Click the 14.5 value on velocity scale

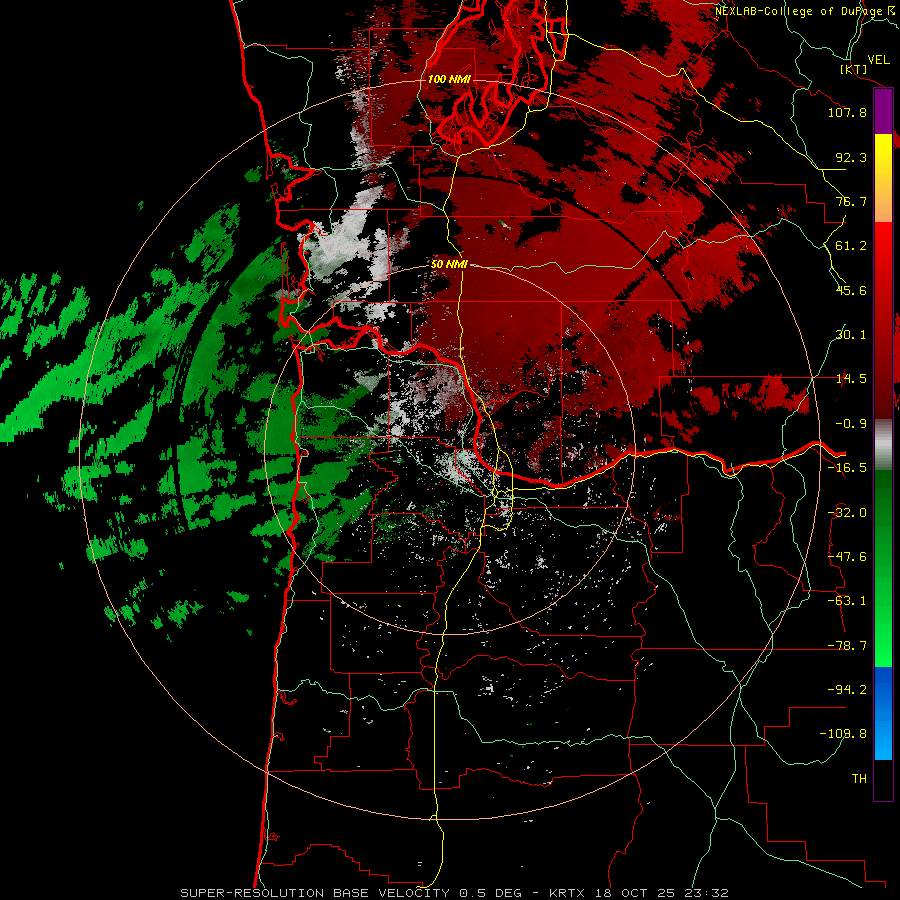[x=851, y=379]
